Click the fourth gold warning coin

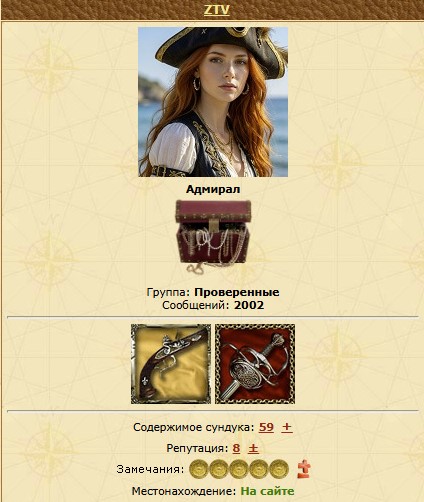coord(259,469)
